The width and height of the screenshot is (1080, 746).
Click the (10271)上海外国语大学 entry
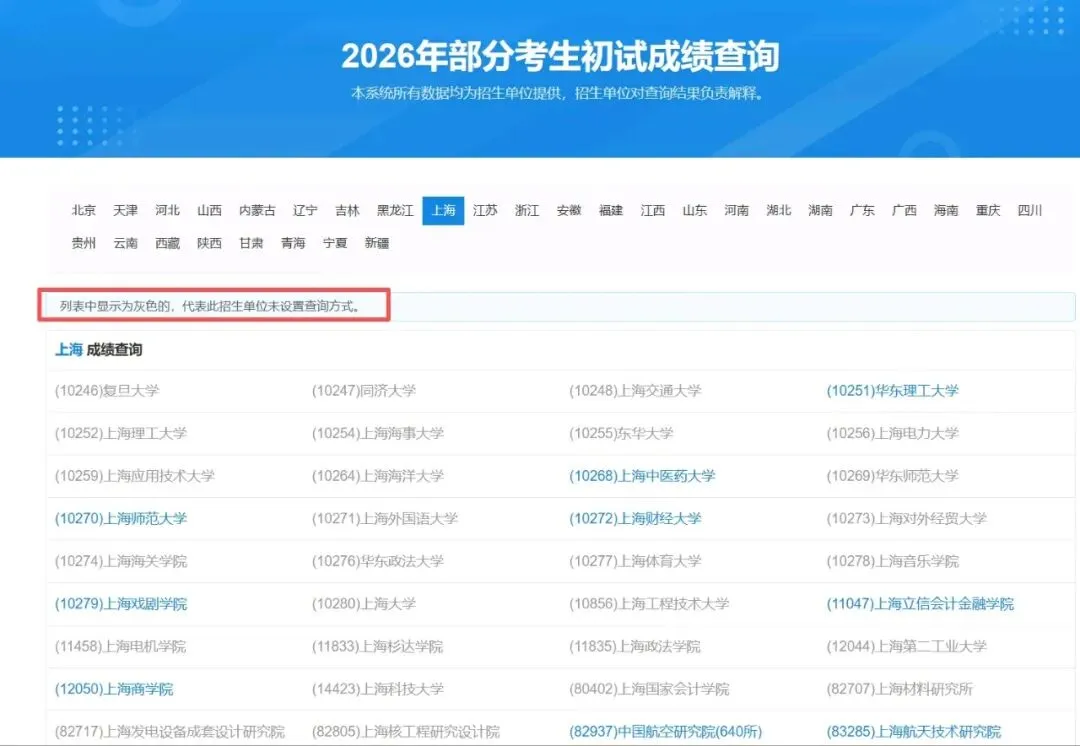pos(385,519)
